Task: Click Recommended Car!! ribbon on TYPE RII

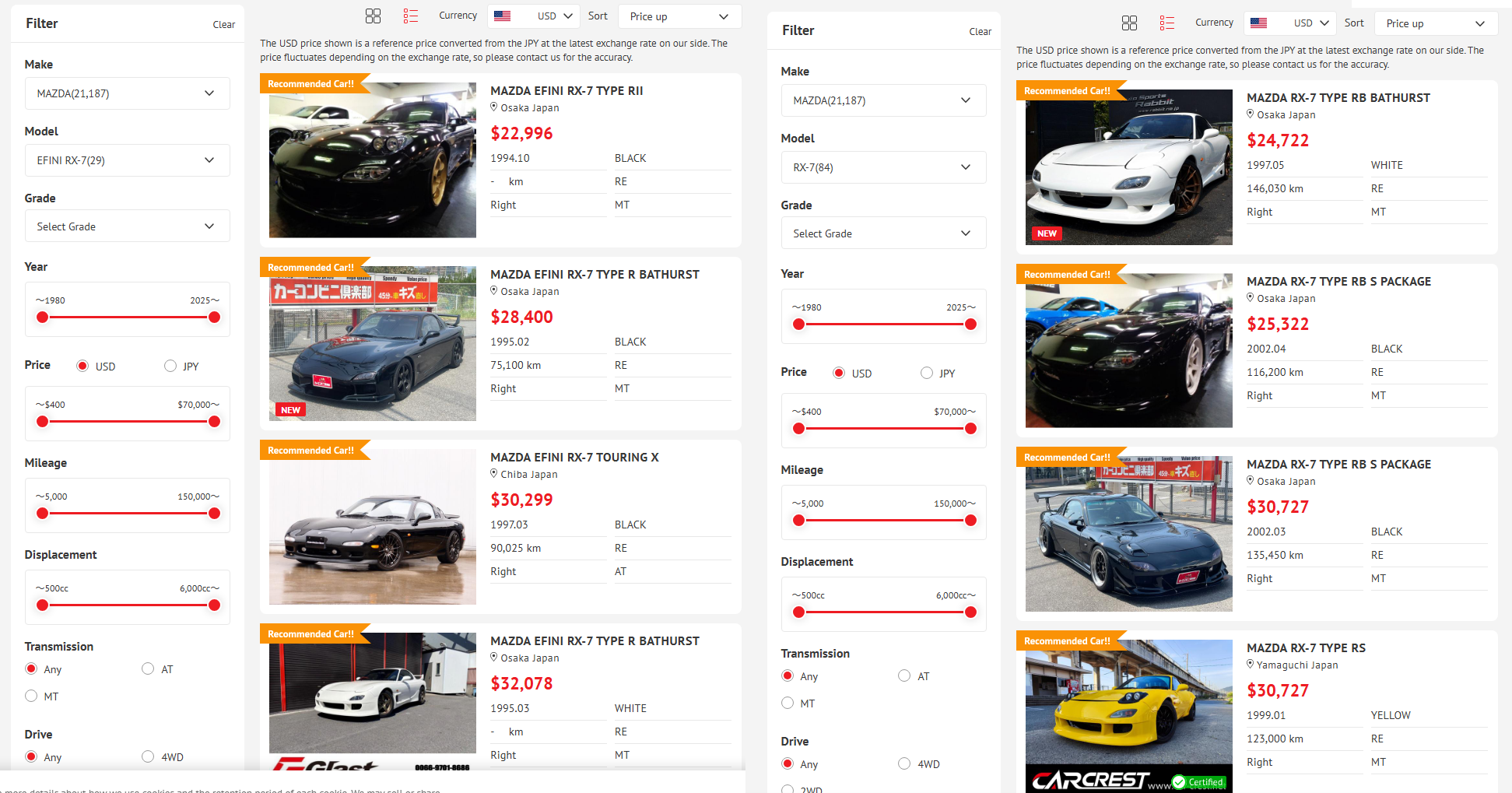Action: (x=311, y=83)
